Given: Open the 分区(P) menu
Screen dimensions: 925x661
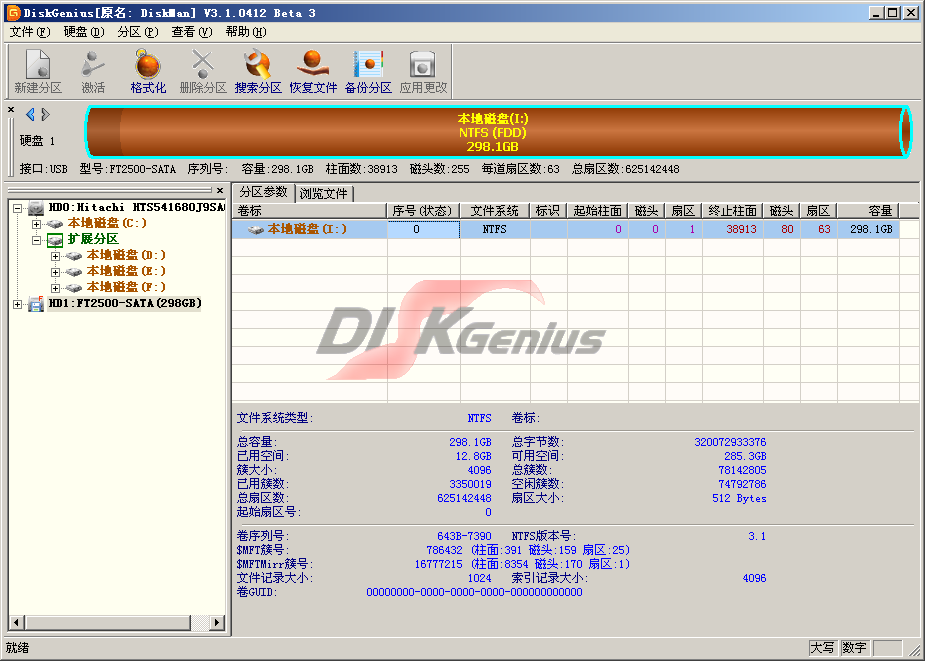Looking at the screenshot, I should click(137, 32).
